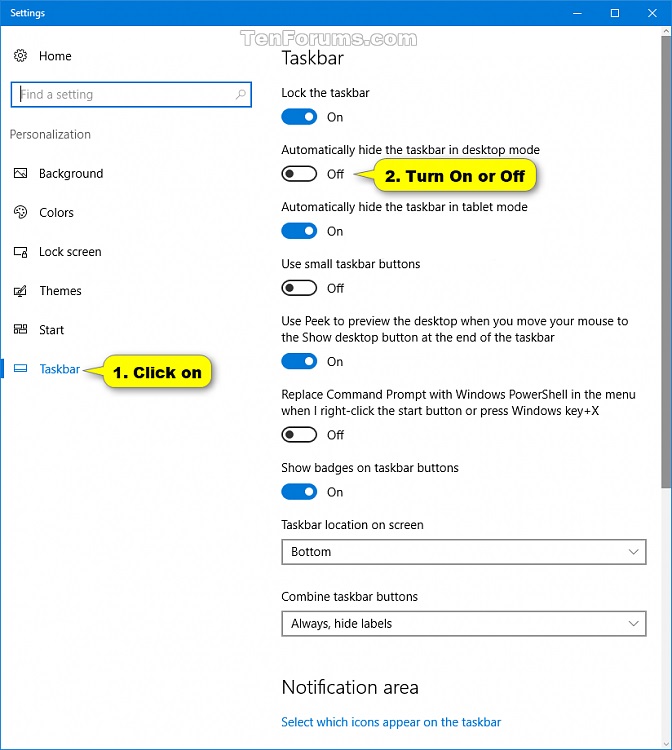Disable auto-hide taskbar in tablet mode
The image size is (672, 750).
click(x=299, y=231)
